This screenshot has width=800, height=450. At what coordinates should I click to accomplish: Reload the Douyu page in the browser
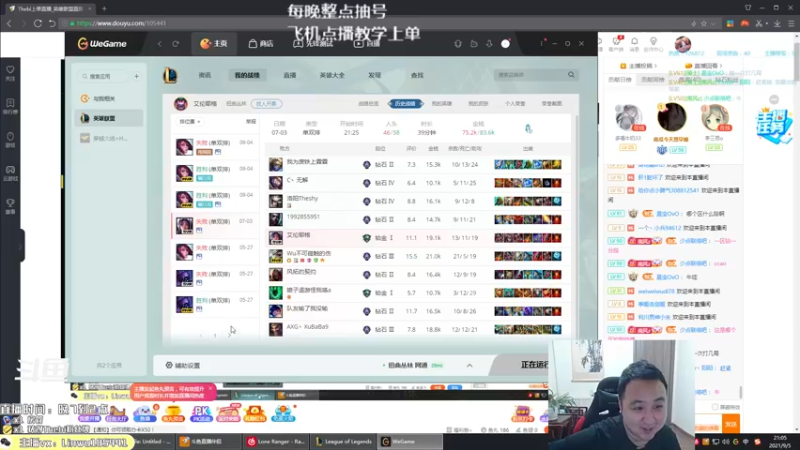point(38,23)
